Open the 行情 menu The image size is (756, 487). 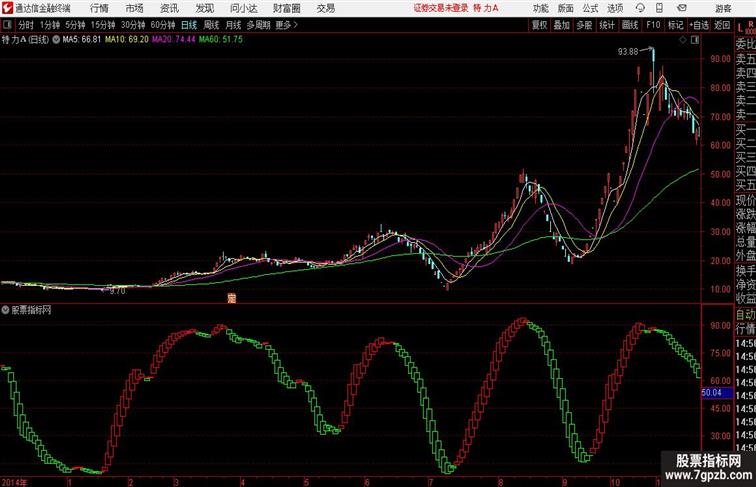(99, 8)
